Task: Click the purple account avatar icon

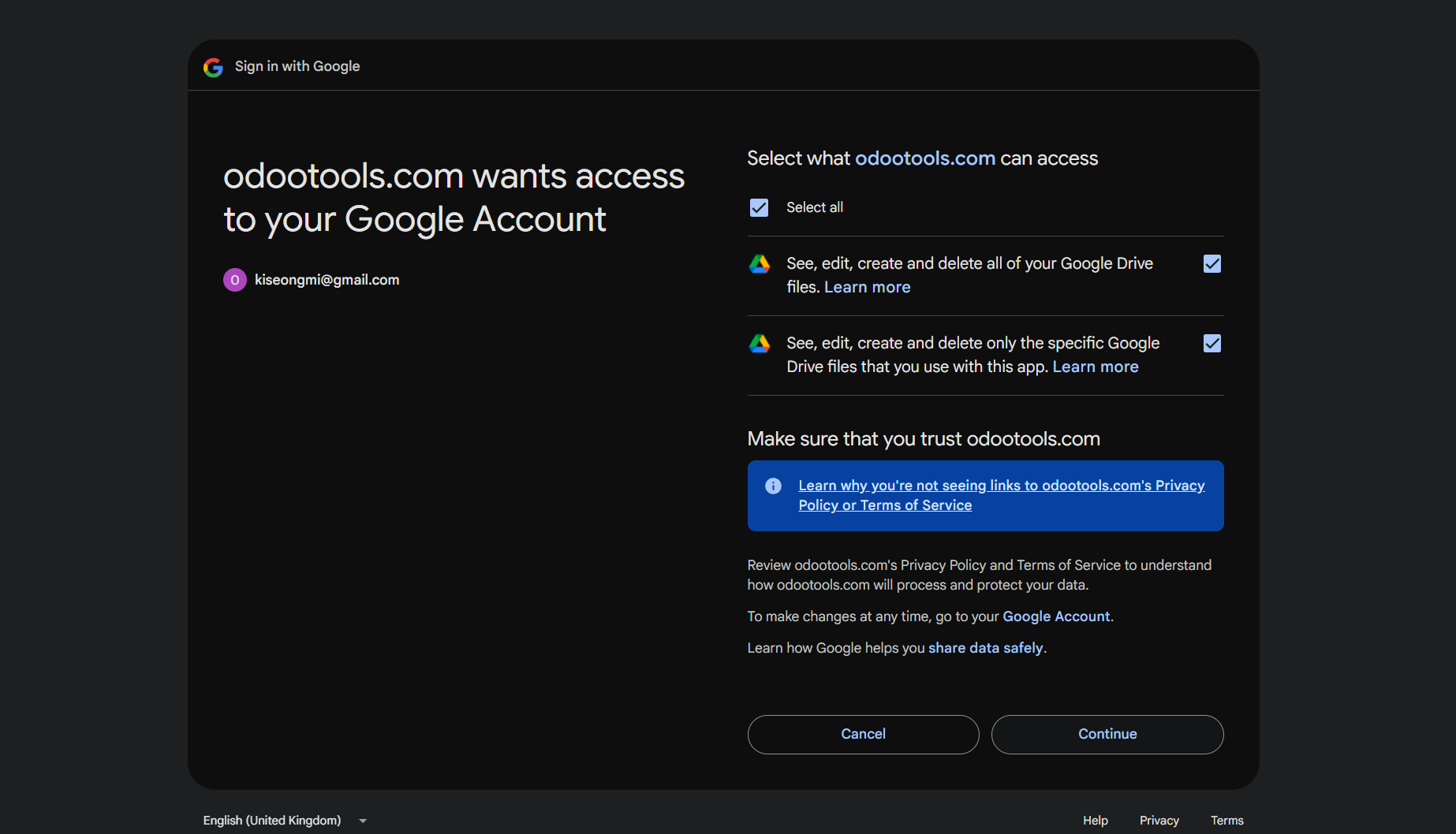Action: pos(234,280)
